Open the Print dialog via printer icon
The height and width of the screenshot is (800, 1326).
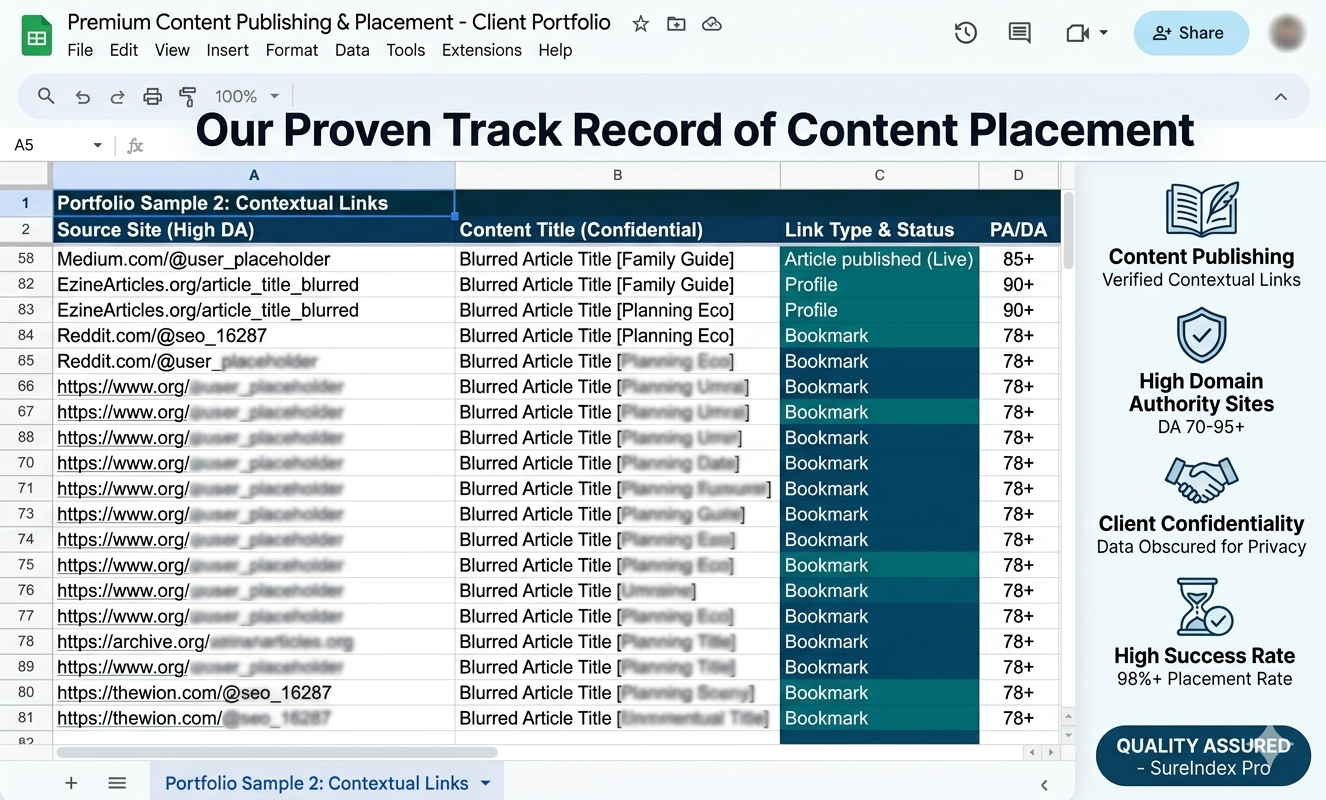click(x=152, y=96)
